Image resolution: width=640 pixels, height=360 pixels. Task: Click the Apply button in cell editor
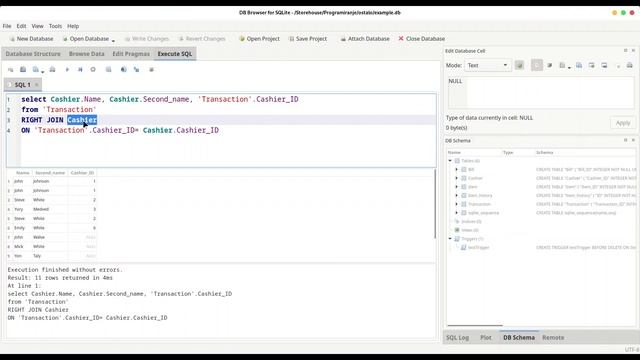[x=623, y=123]
